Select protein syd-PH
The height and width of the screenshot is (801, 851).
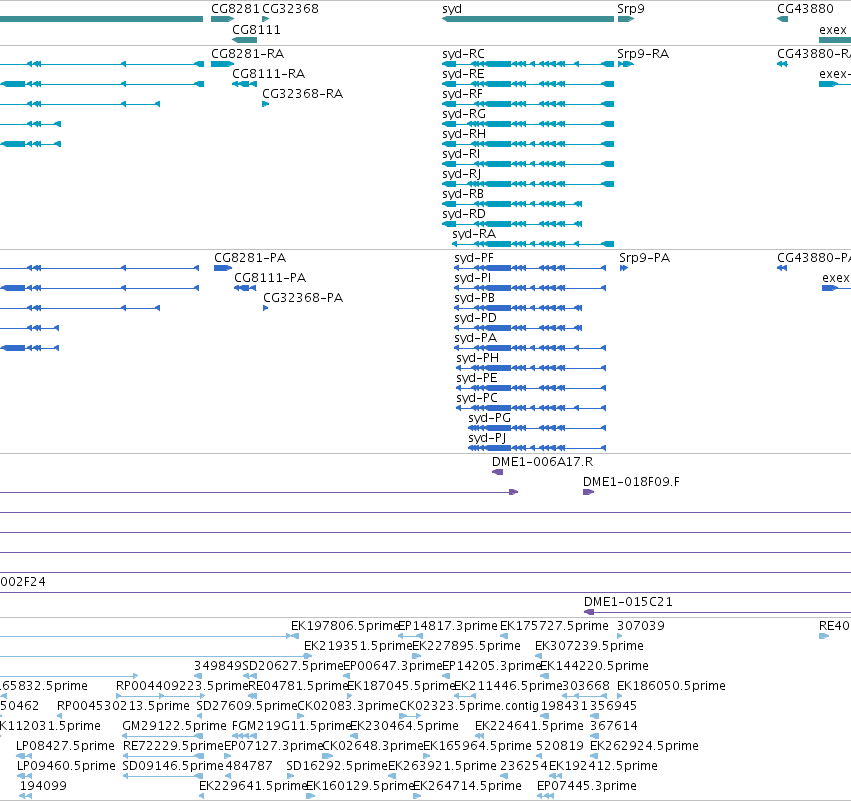pos(531,368)
